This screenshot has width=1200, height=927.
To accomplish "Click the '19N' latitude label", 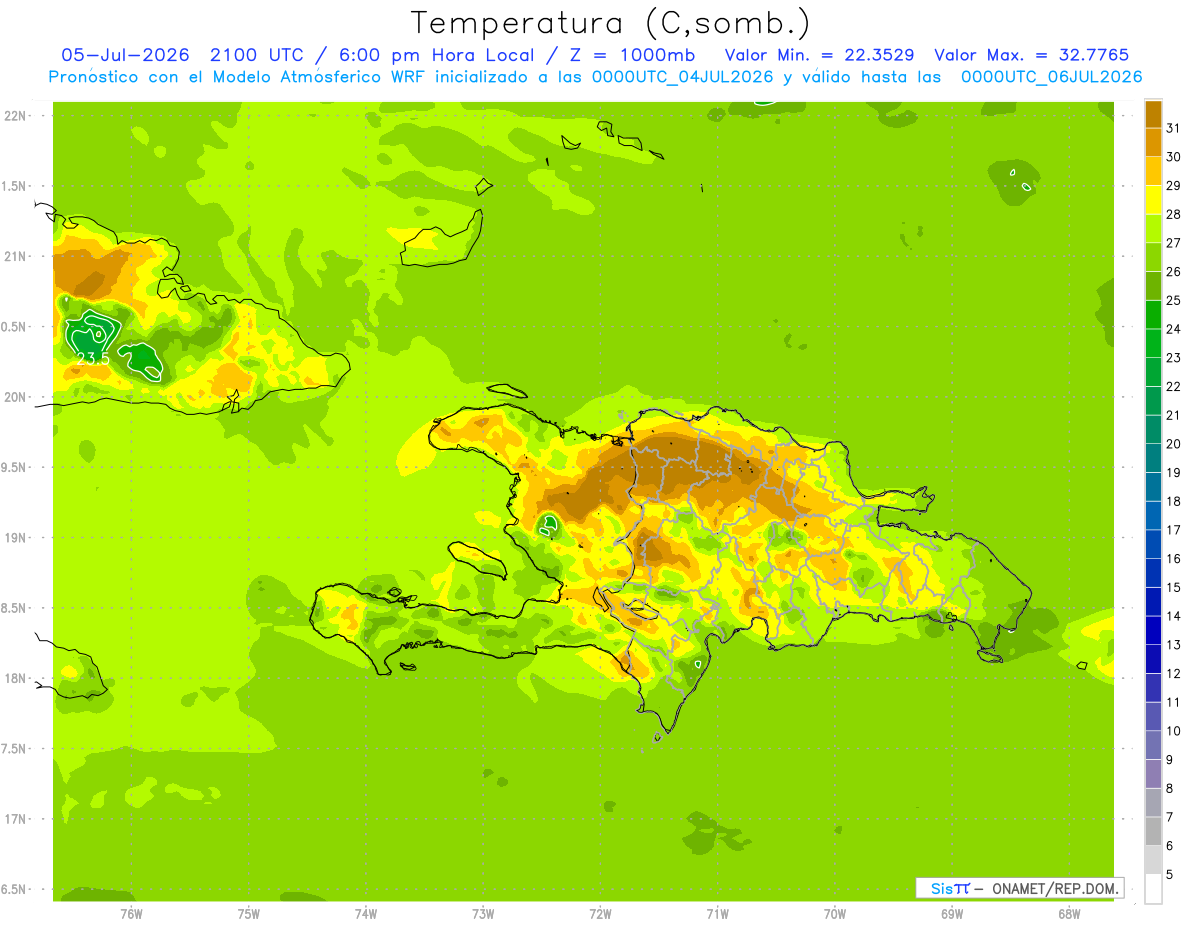I will [x=16, y=537].
